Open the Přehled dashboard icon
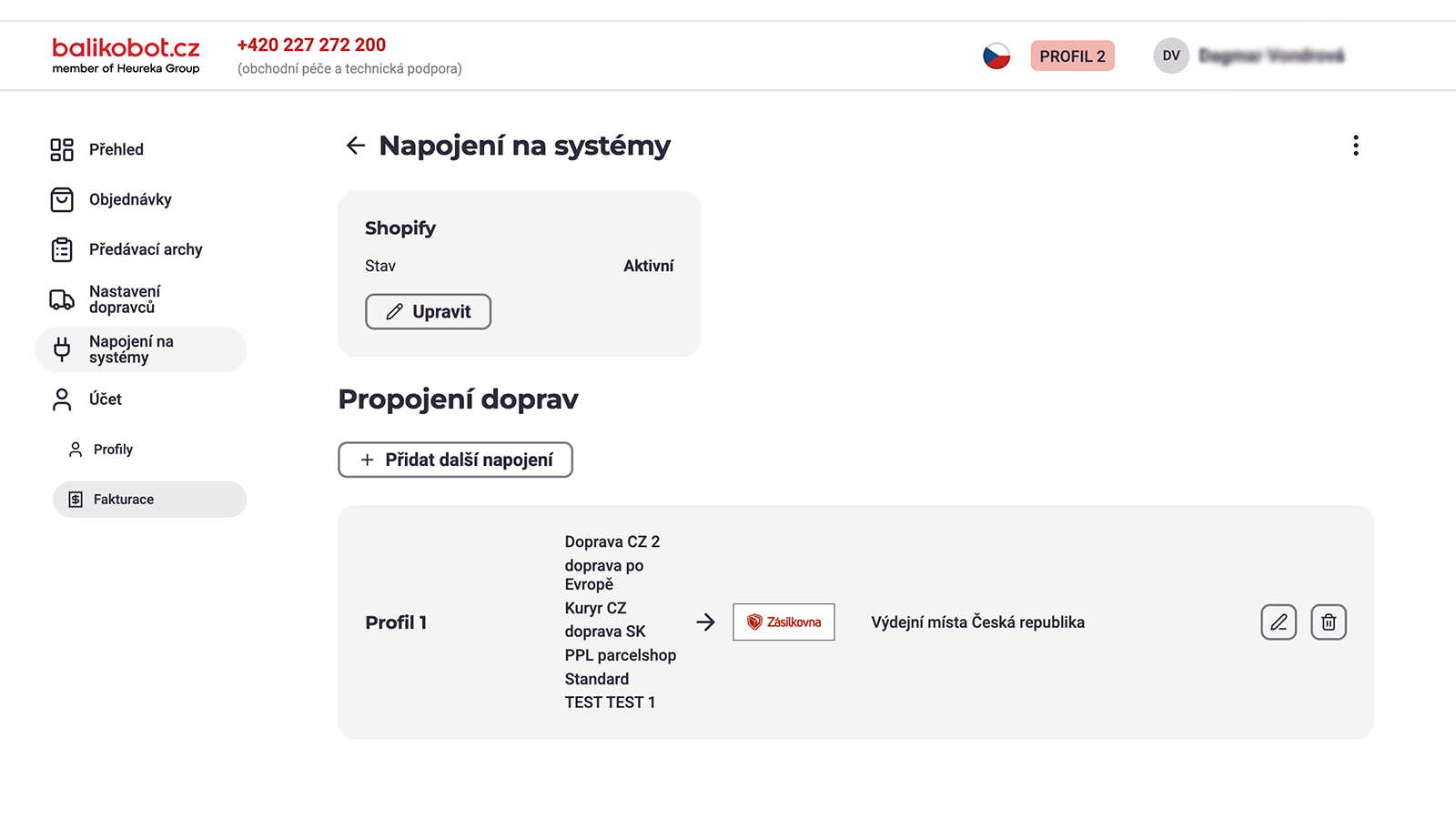Viewport: 1456px width, 819px height. point(62,149)
